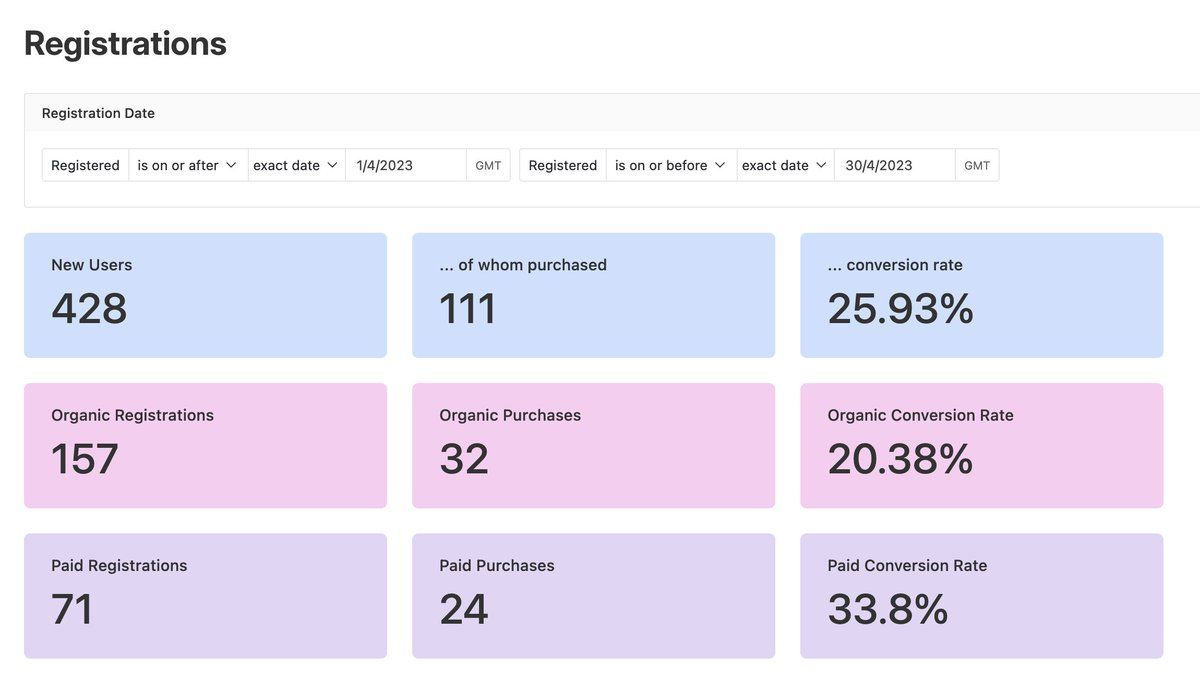
Task: Click the start date field showing 1/4/2023
Action: [405, 165]
